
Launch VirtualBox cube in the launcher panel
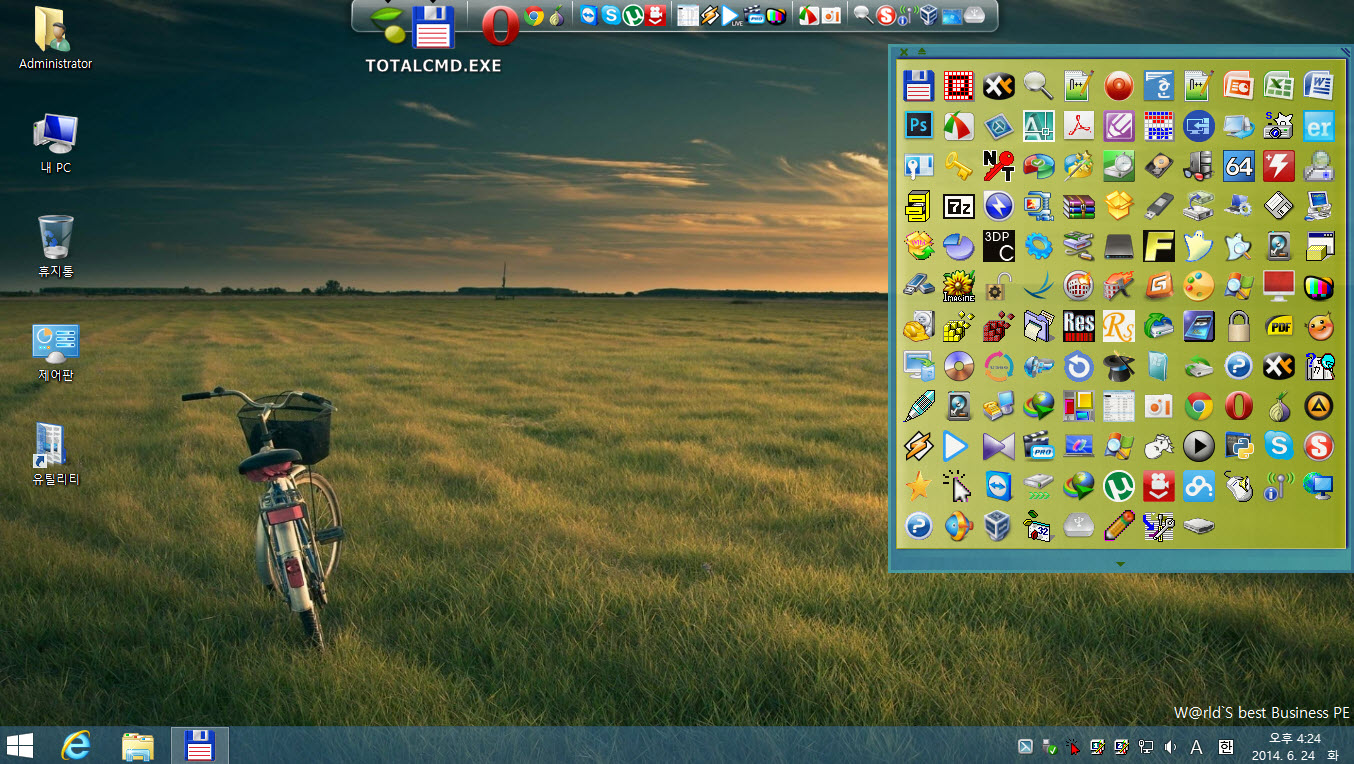tap(998, 526)
